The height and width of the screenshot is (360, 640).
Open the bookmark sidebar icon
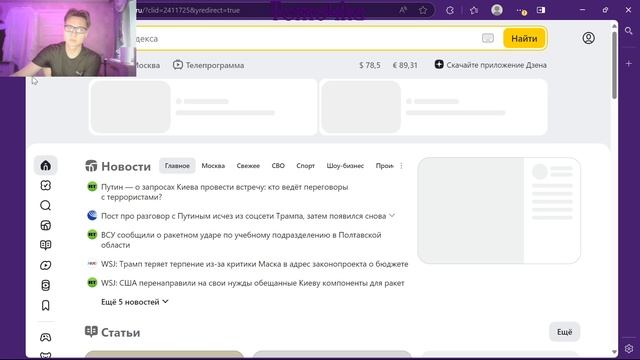click(46, 305)
